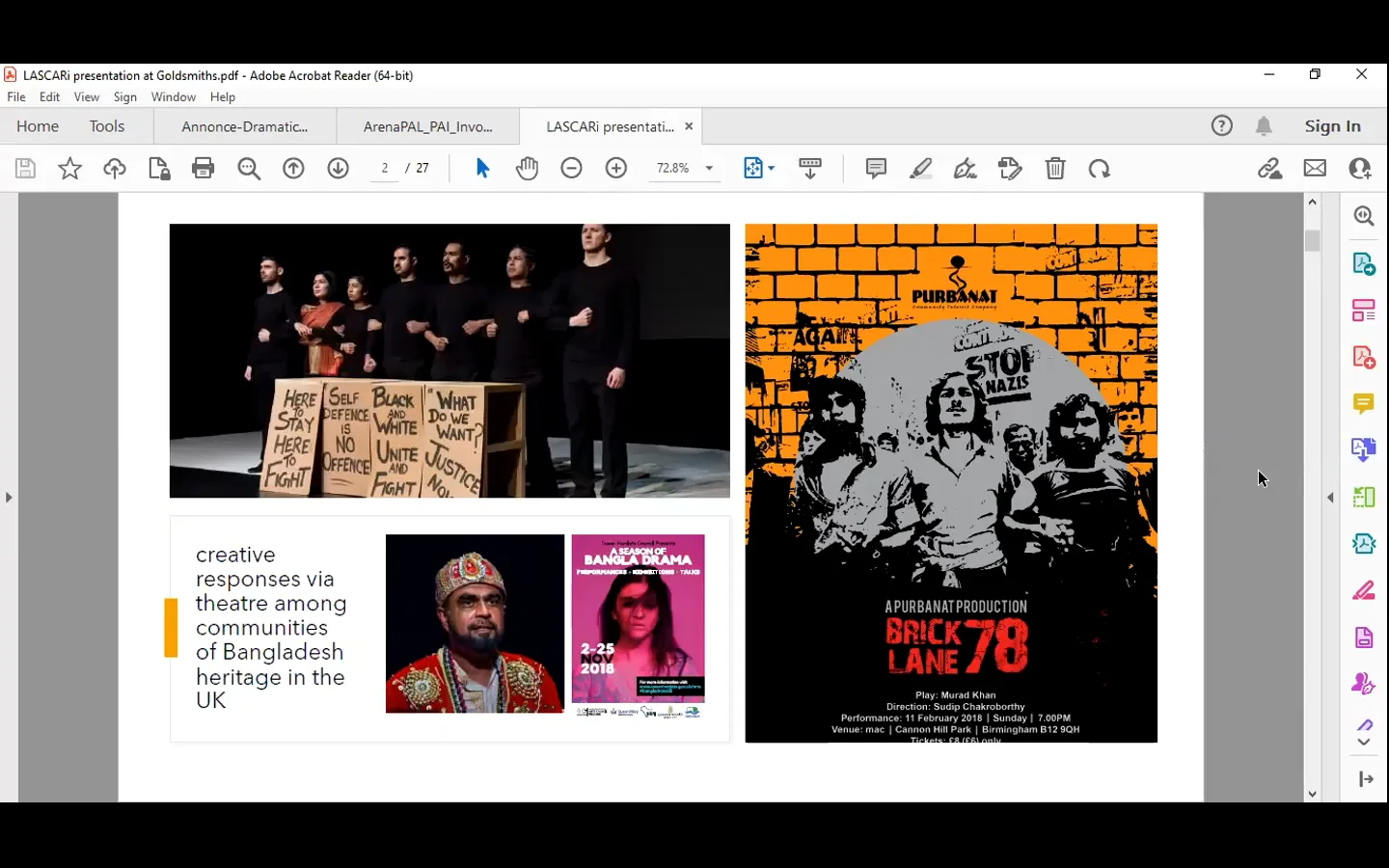Image resolution: width=1389 pixels, height=868 pixels.
Task: Click the zoom in plus button
Action: click(x=616, y=169)
